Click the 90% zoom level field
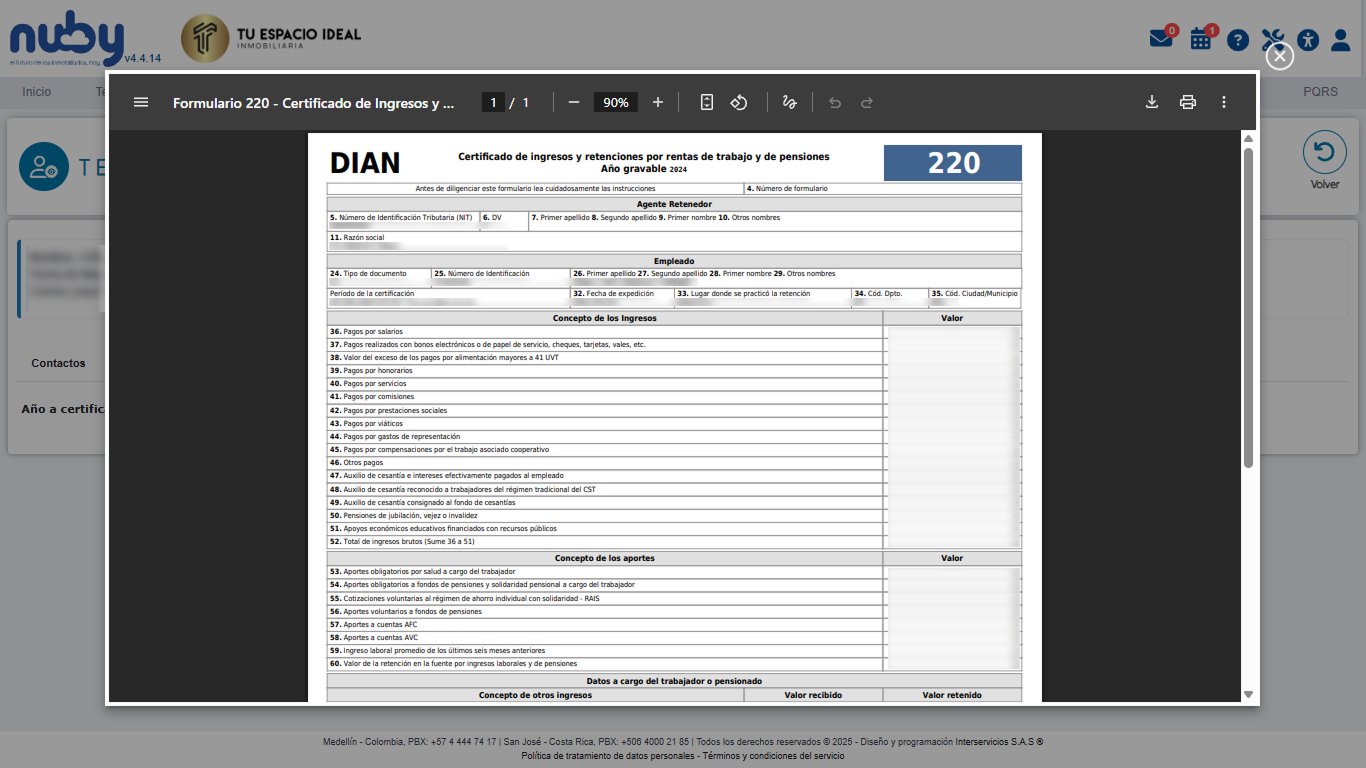1366x768 pixels. (x=616, y=102)
